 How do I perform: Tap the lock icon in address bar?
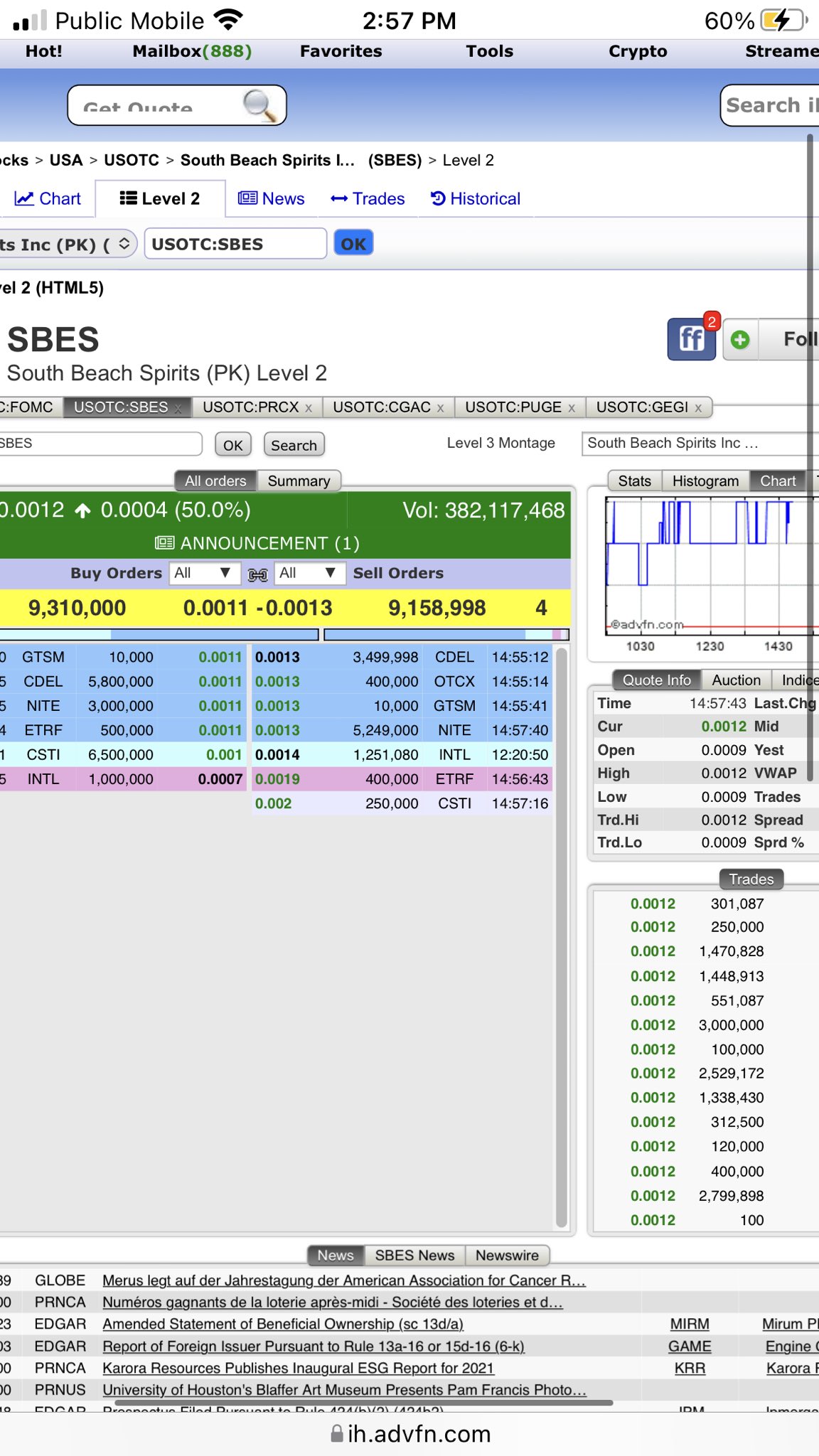337,1433
